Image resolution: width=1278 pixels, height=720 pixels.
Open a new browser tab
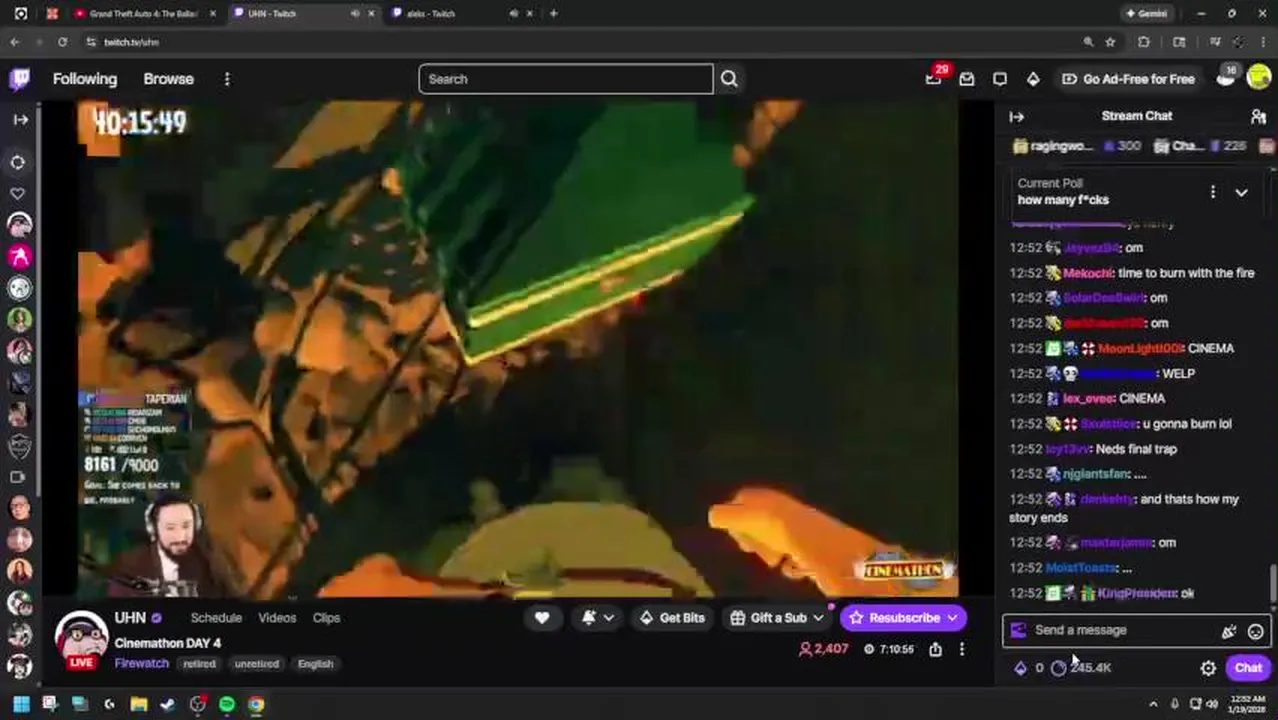click(x=554, y=14)
